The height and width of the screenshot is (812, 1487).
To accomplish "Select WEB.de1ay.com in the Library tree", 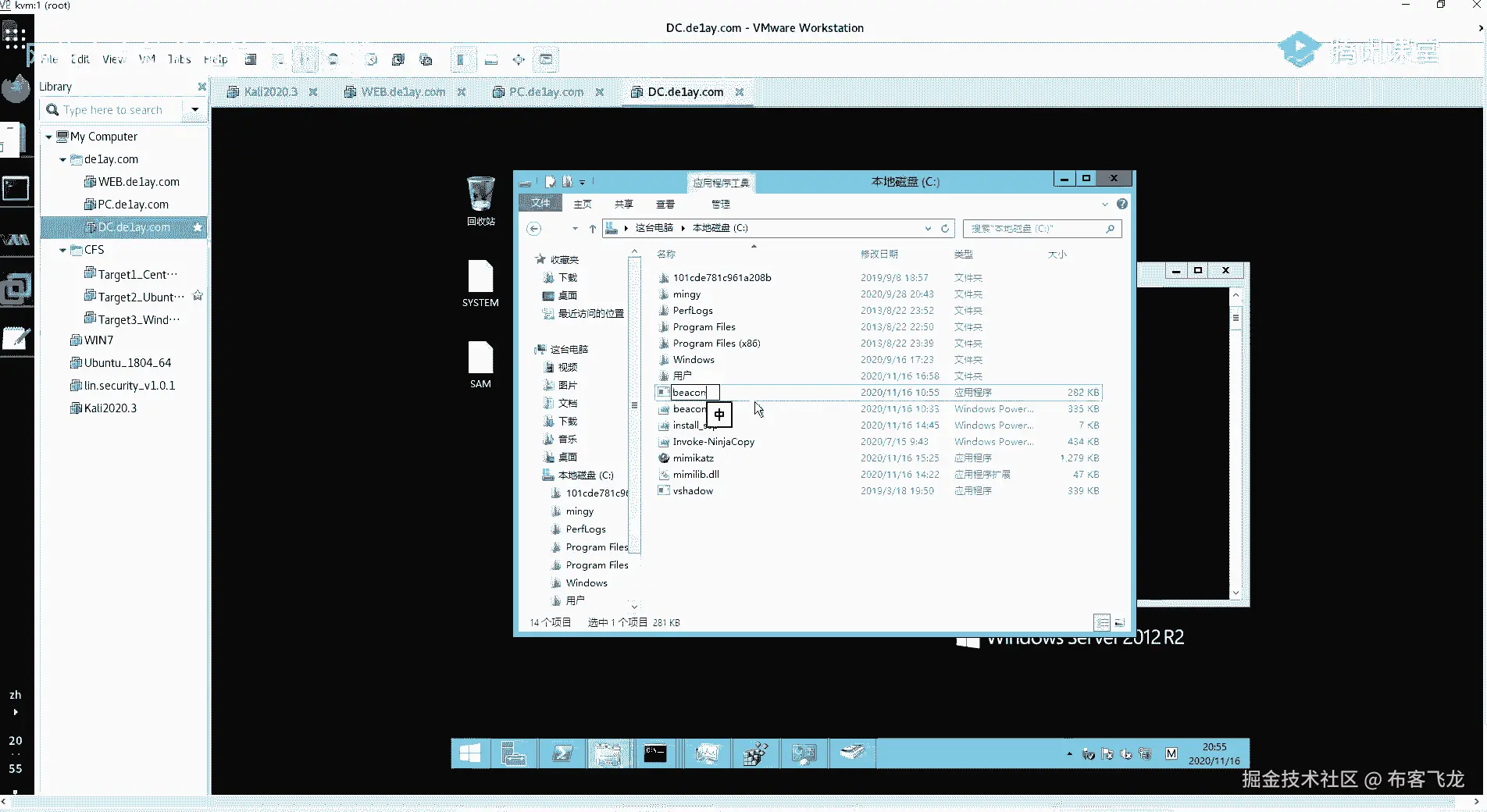I will point(131,182).
